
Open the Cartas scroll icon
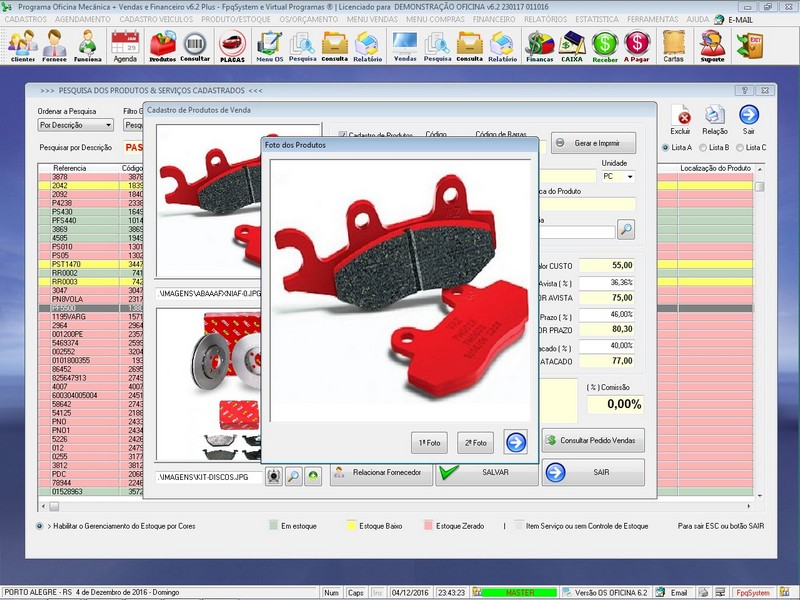pos(673,46)
